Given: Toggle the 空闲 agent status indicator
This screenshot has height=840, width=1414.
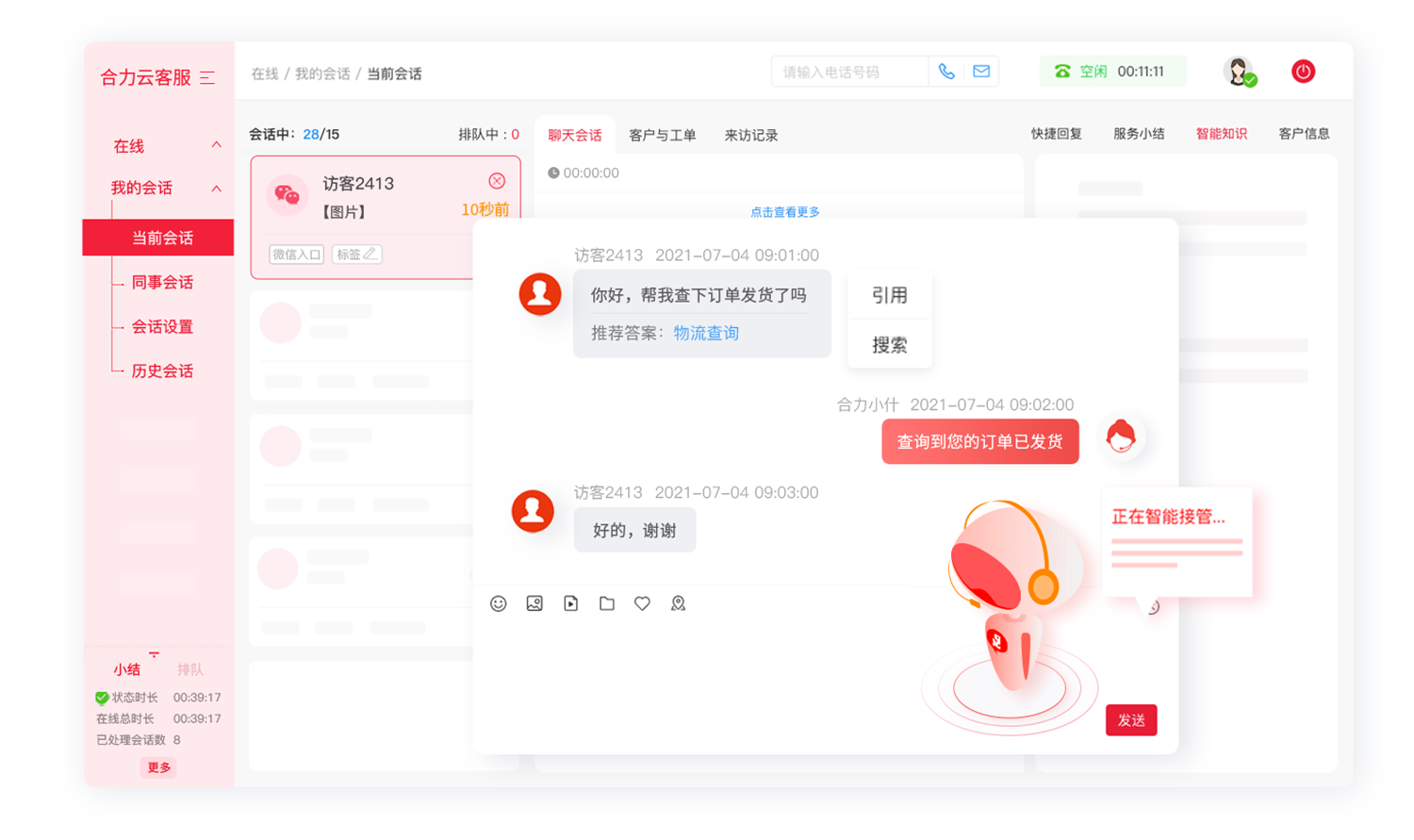Looking at the screenshot, I should (x=1111, y=72).
